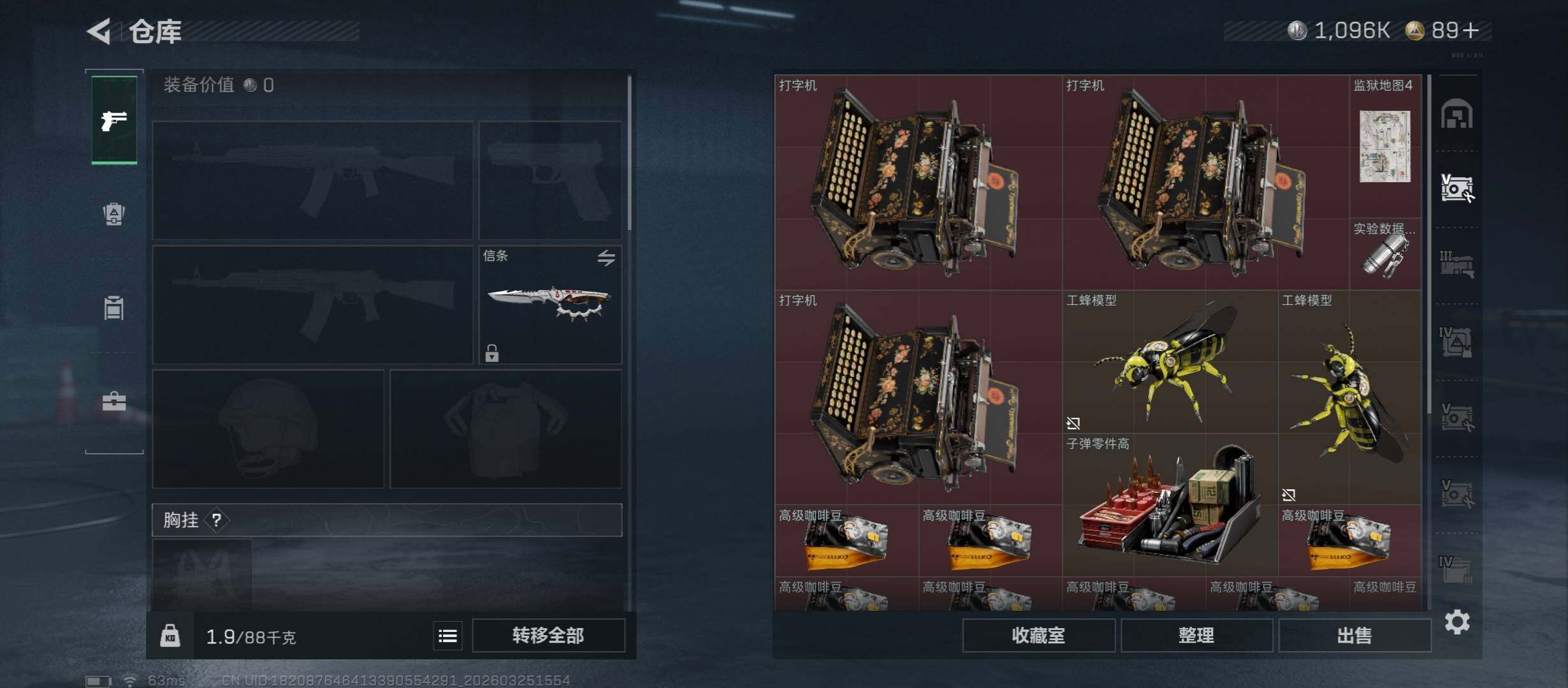Select the main warehouse storage icon

coord(1457,114)
